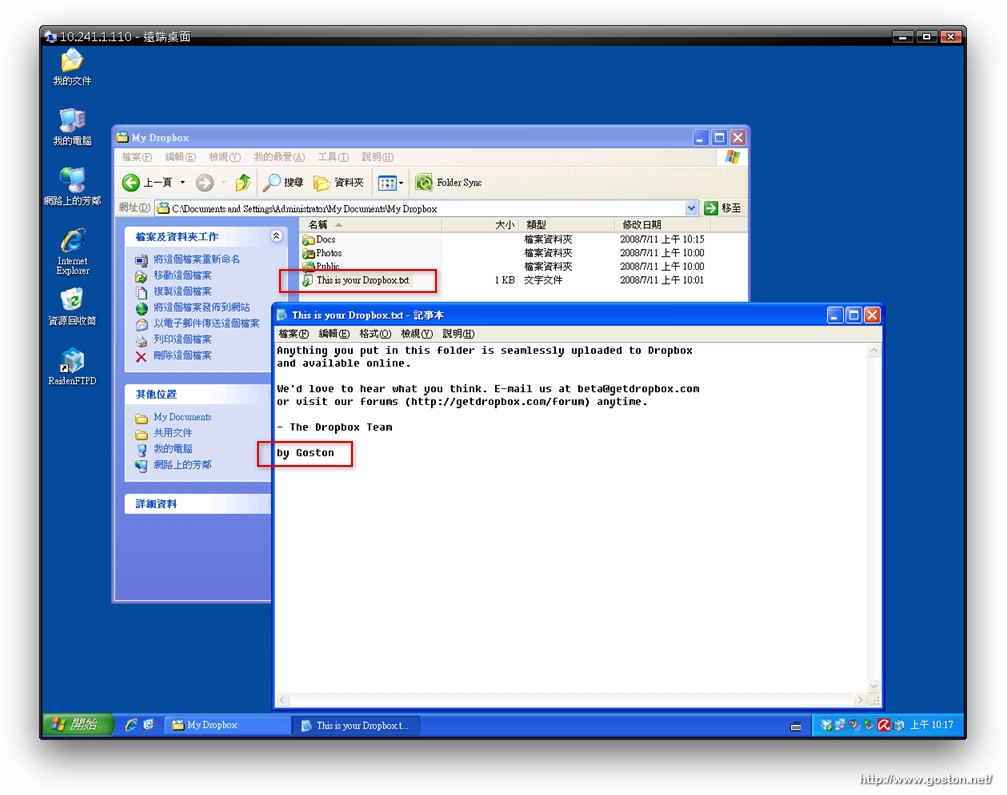Viewport: 1007px width, 795px height.
Task: Expand the Details (詳細資料) panel header
Action: (198, 504)
